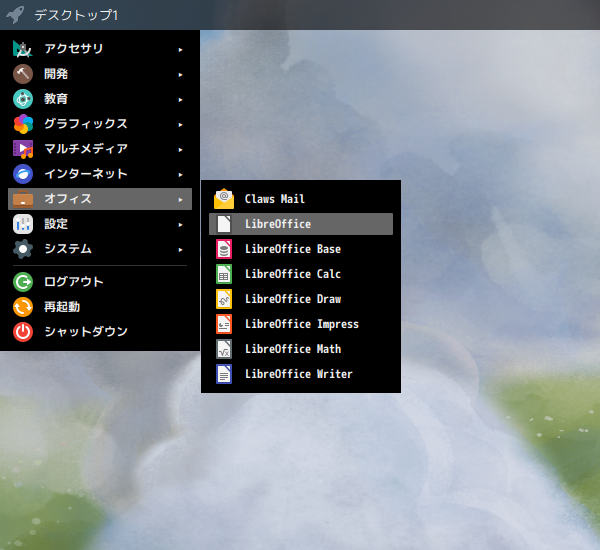Click the LibreOffice Writer document icon

(x=224, y=374)
